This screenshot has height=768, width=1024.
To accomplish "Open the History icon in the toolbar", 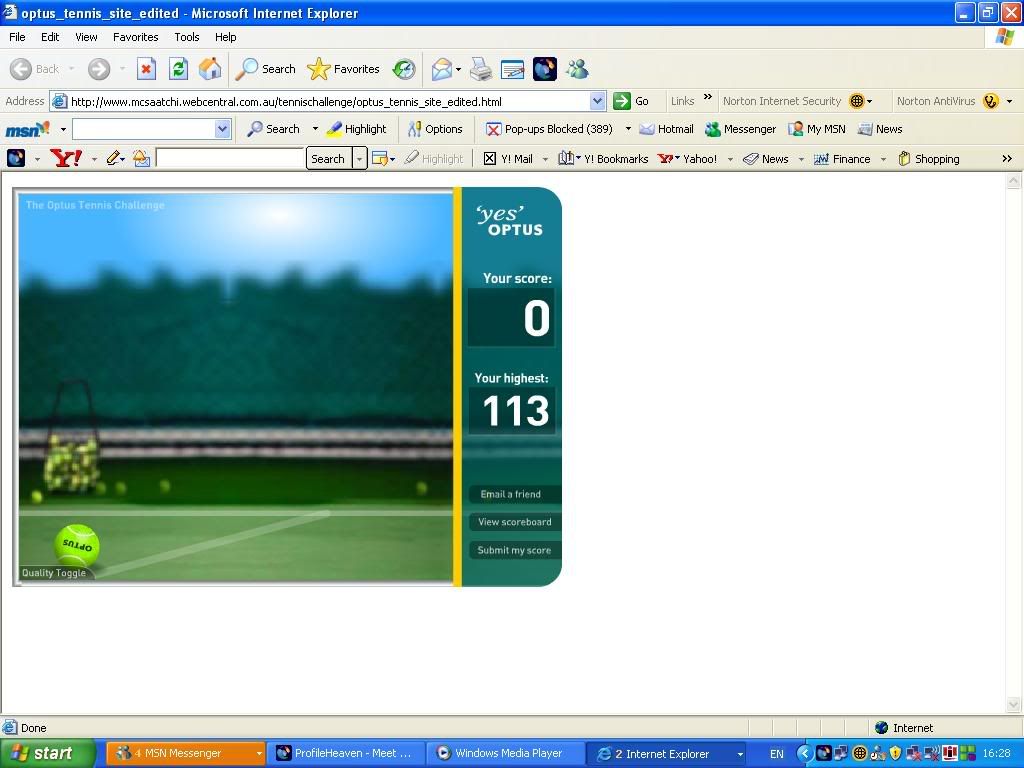I will pyautogui.click(x=404, y=69).
